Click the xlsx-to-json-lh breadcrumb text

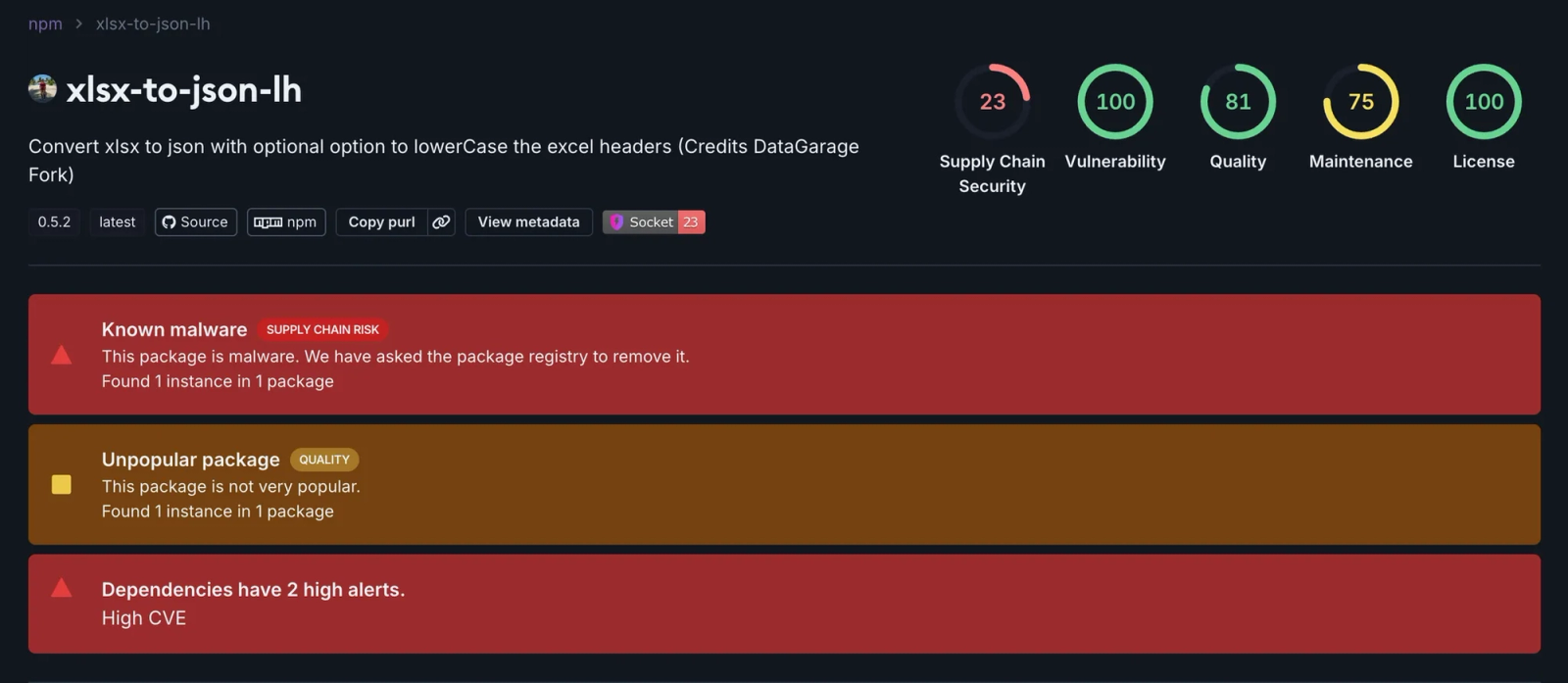click(x=153, y=24)
